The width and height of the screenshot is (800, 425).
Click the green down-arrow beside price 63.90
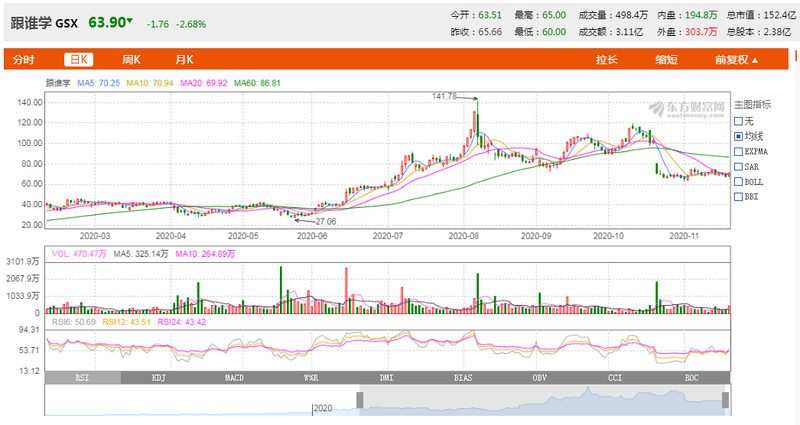(130, 20)
